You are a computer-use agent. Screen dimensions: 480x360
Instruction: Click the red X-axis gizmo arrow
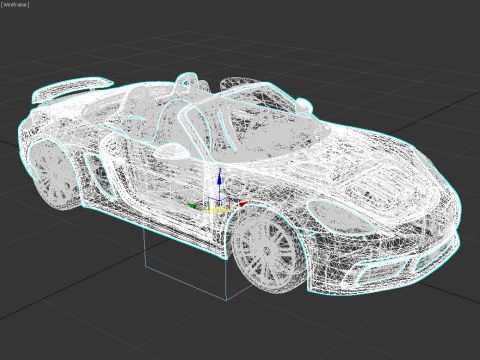(244, 203)
